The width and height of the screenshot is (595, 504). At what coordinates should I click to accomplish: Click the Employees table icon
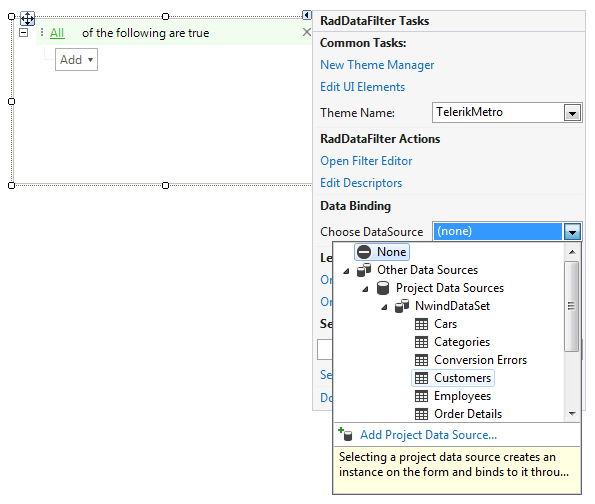421,396
